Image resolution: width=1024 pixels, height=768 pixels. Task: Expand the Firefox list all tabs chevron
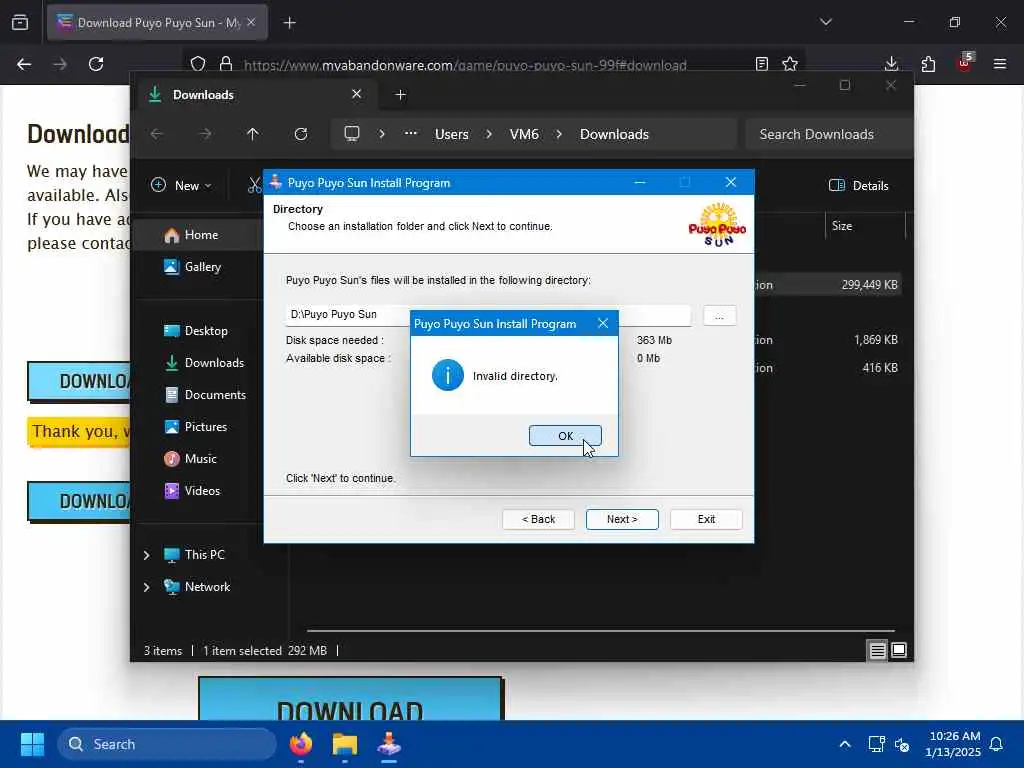pyautogui.click(x=826, y=22)
